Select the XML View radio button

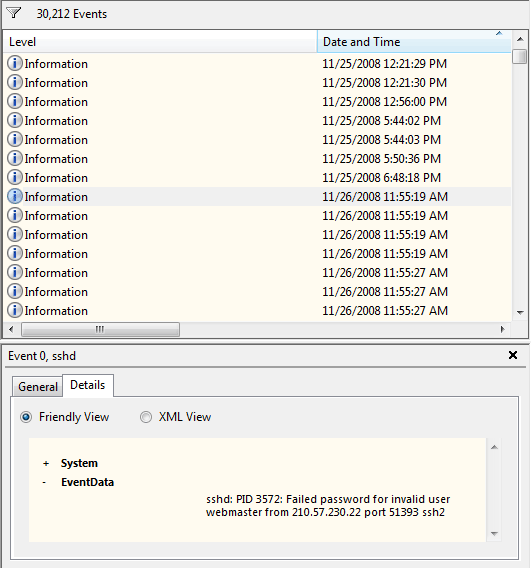[x=146, y=417]
